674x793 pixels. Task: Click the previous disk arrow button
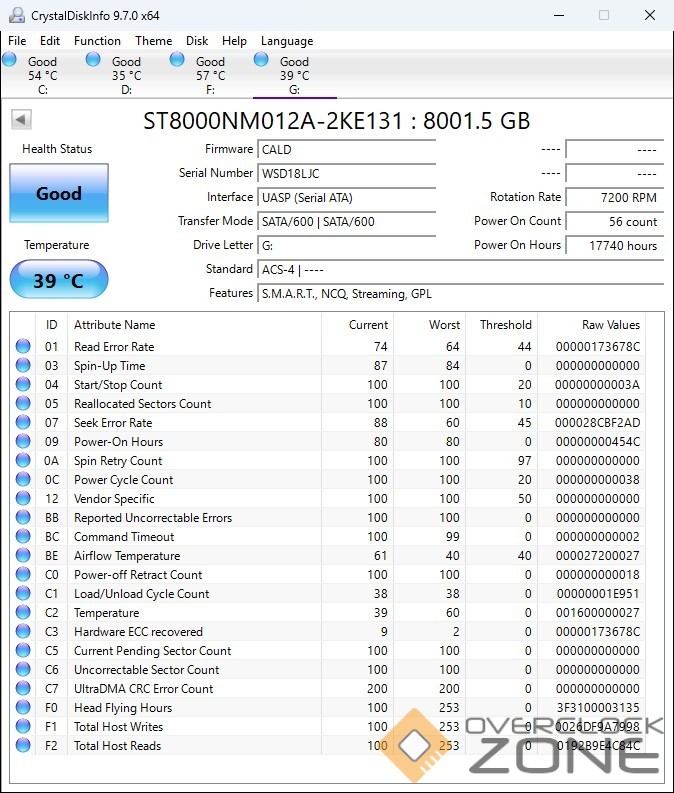point(21,120)
